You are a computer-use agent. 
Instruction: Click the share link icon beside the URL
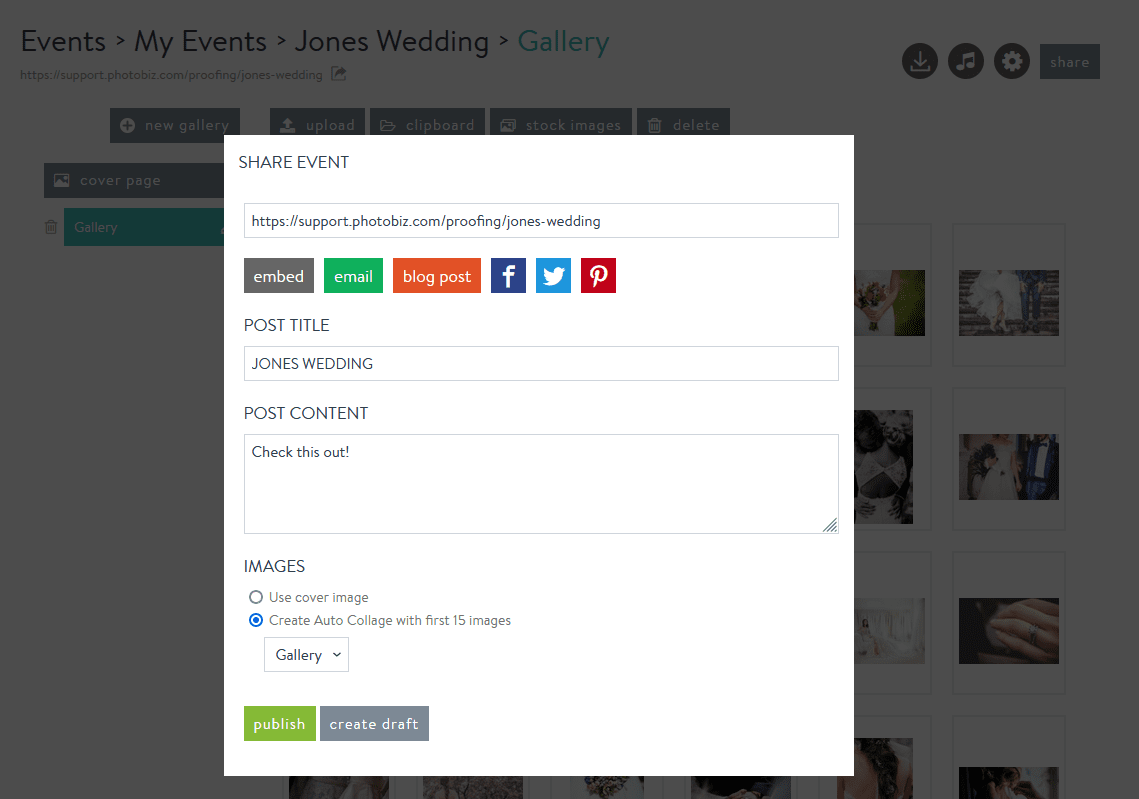tap(338, 74)
